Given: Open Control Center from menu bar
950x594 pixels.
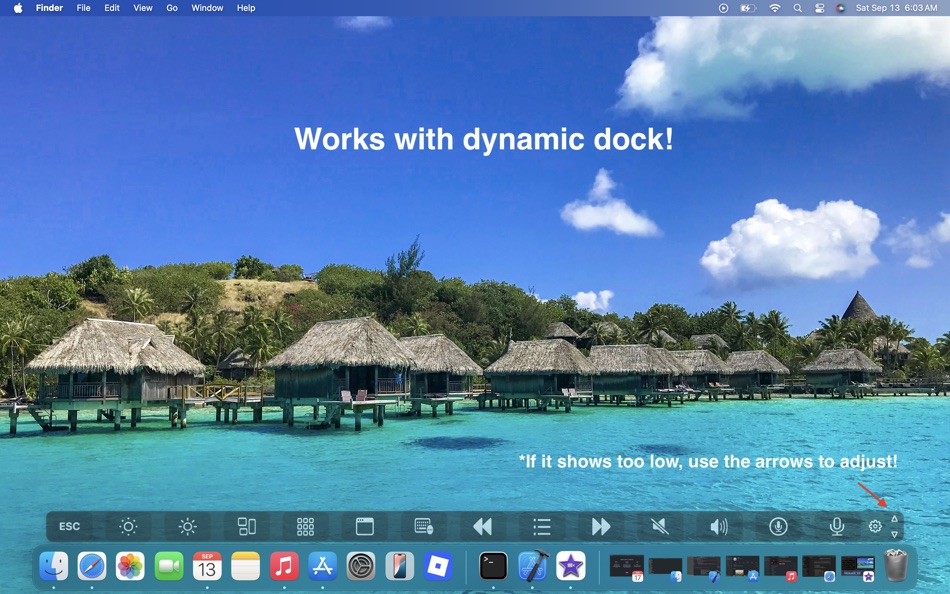Looking at the screenshot, I should pos(819,8).
